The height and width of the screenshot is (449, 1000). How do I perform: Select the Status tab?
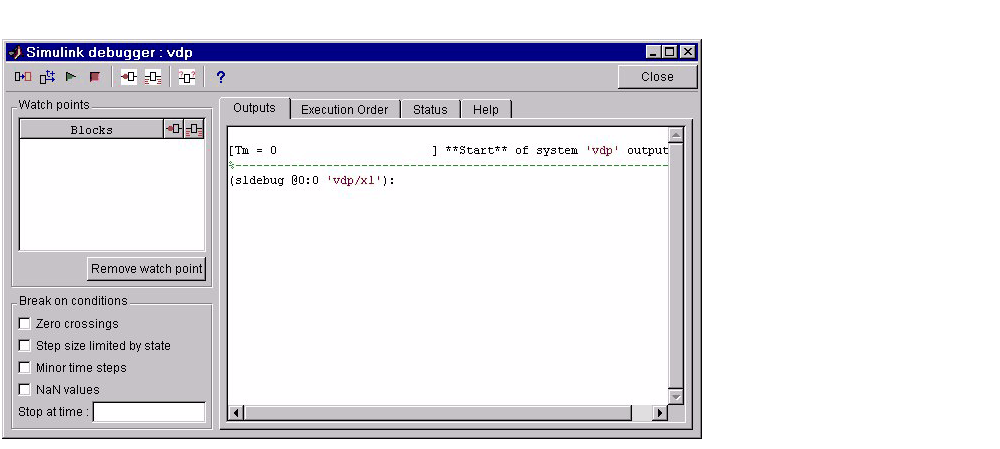click(x=430, y=110)
